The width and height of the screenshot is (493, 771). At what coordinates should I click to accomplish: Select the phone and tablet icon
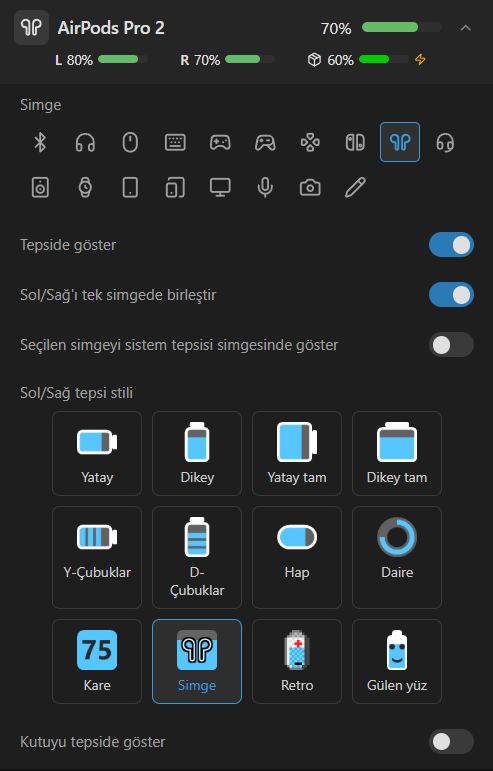(175, 187)
